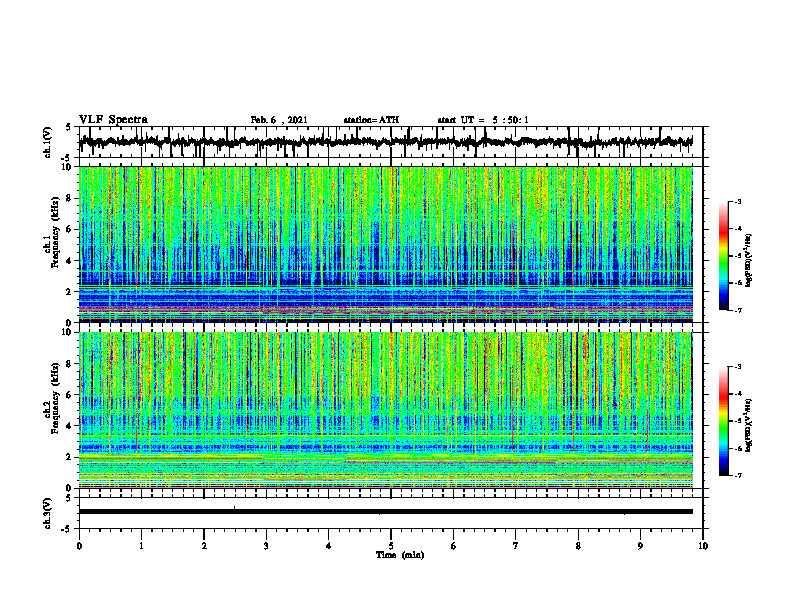Click the ch.3 voltage trace black band
The height and width of the screenshot is (612, 792).
click(386, 512)
